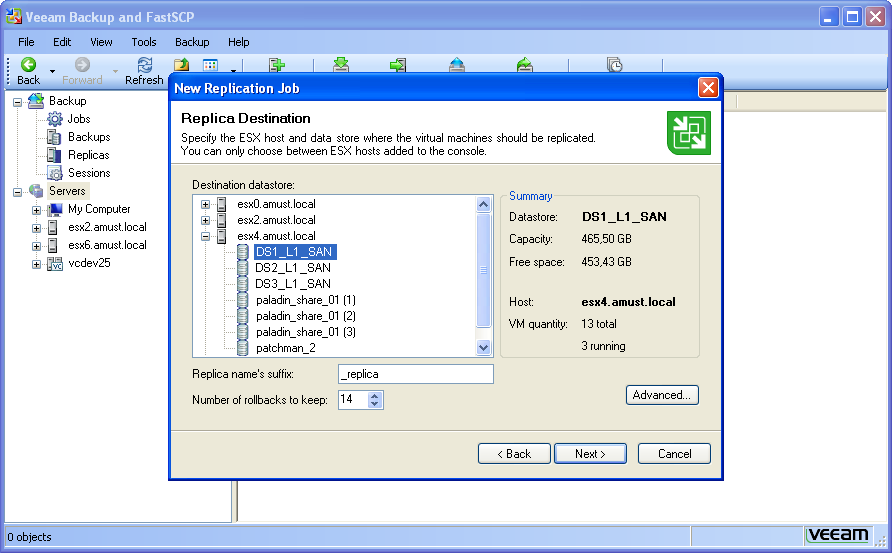Select datastore DS1_L1_SAN
Screen dimensions: 892x553
click(295, 252)
